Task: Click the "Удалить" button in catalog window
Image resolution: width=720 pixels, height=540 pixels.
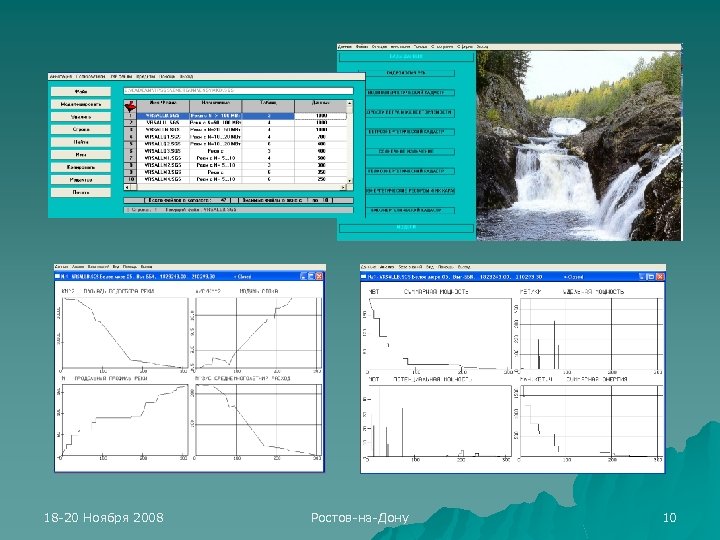Action: coord(81,117)
